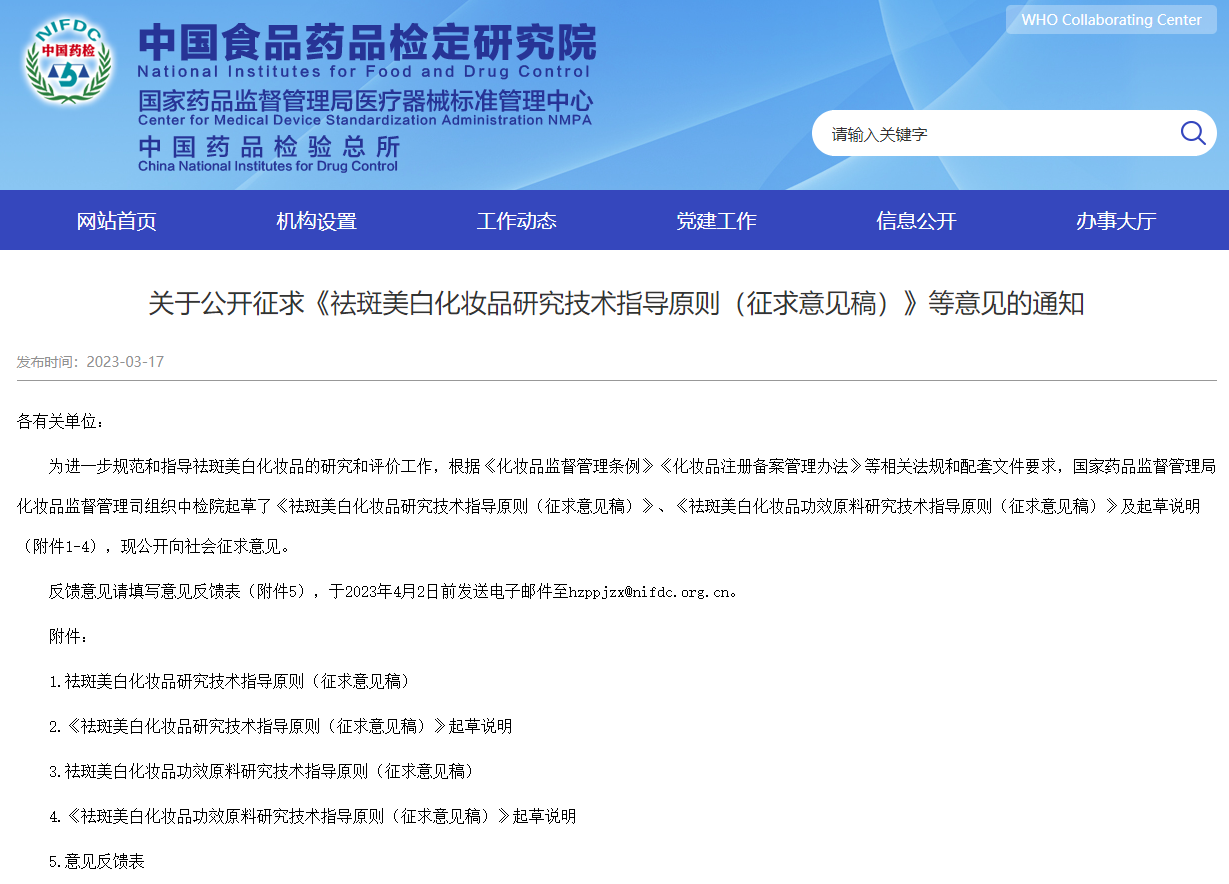Open the 网站首页 navigation menu item
Screen dimensions: 1229x884
click(116, 221)
